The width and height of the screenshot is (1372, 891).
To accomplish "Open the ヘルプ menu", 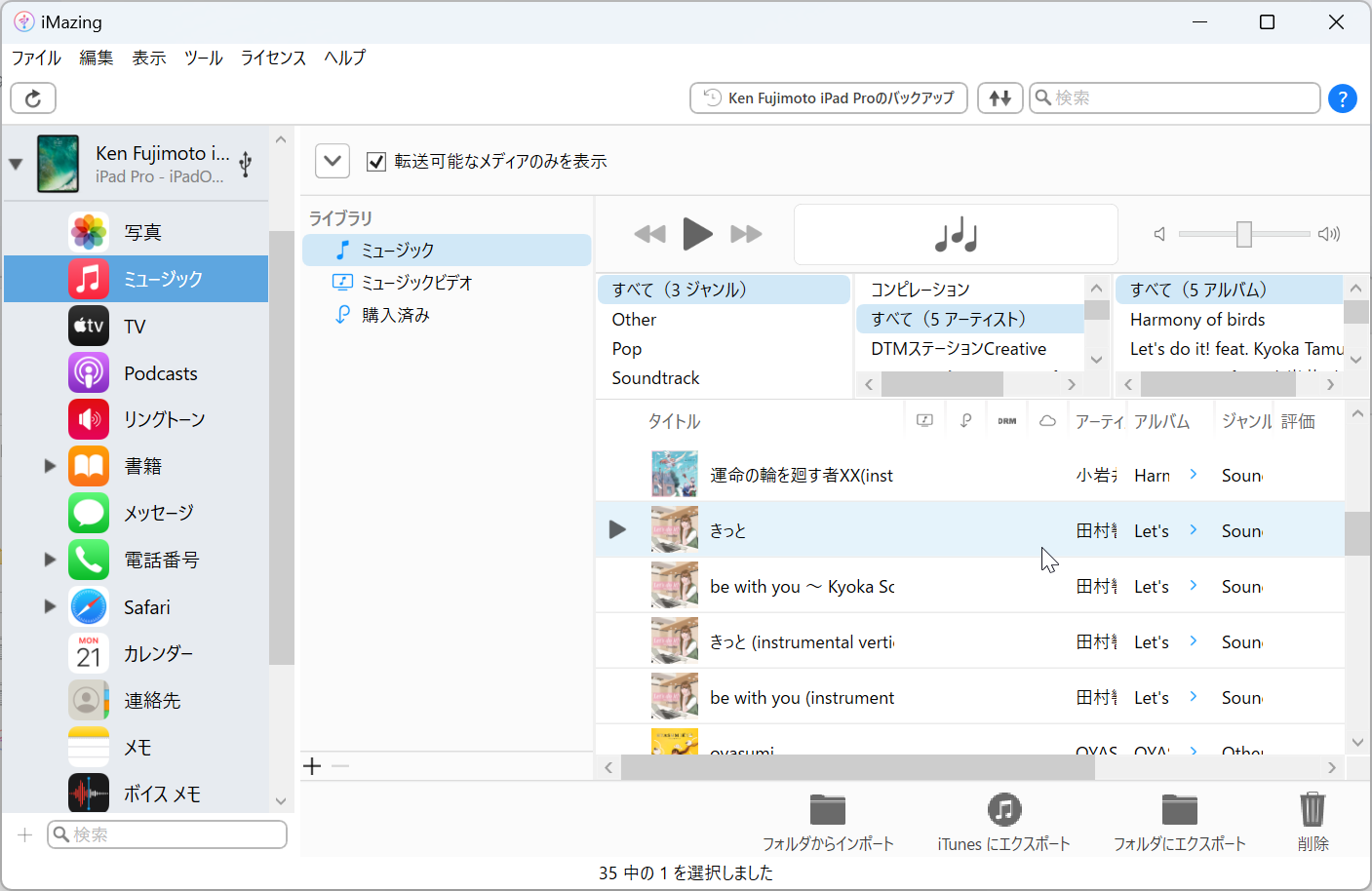I will pyautogui.click(x=345, y=58).
